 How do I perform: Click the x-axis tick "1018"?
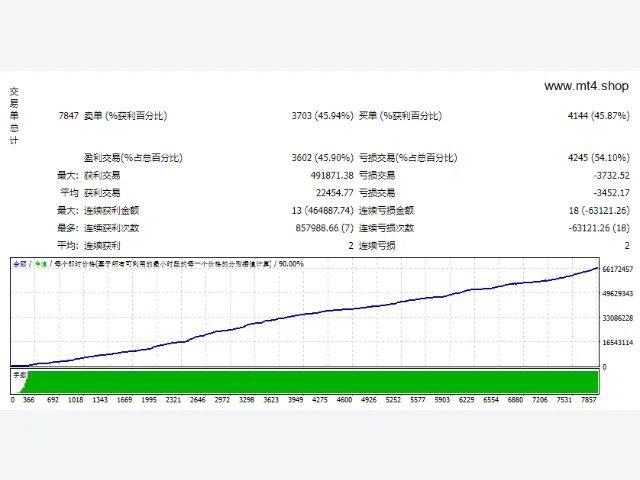pyautogui.click(x=76, y=400)
